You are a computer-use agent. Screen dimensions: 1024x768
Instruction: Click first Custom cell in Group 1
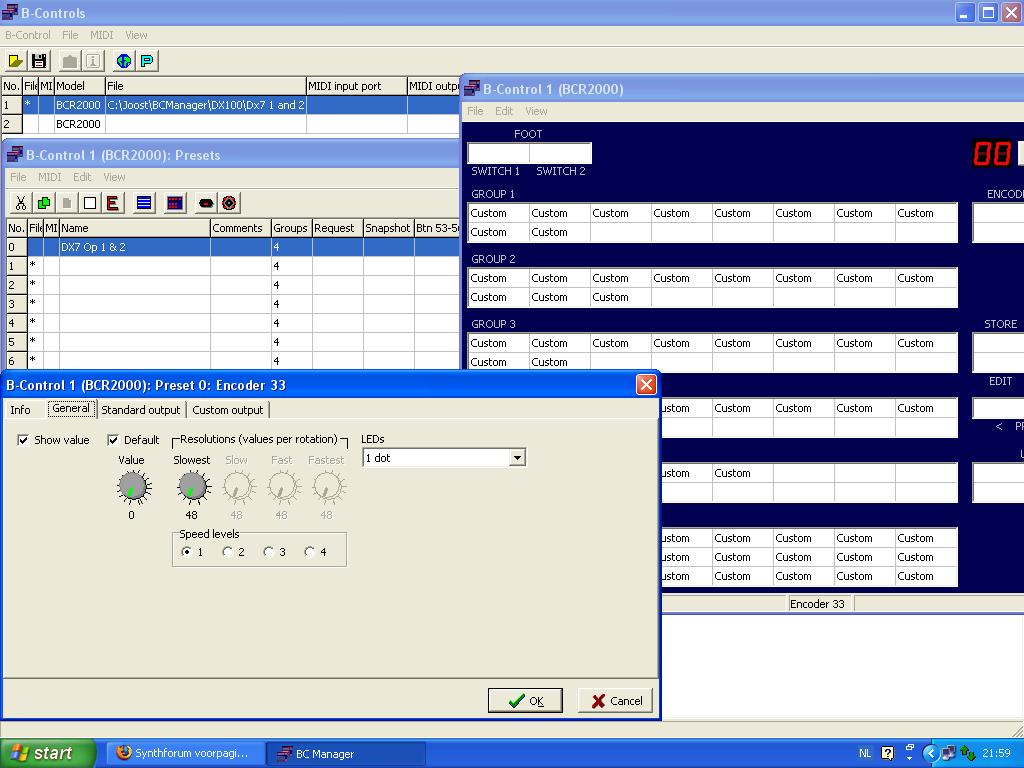498,213
